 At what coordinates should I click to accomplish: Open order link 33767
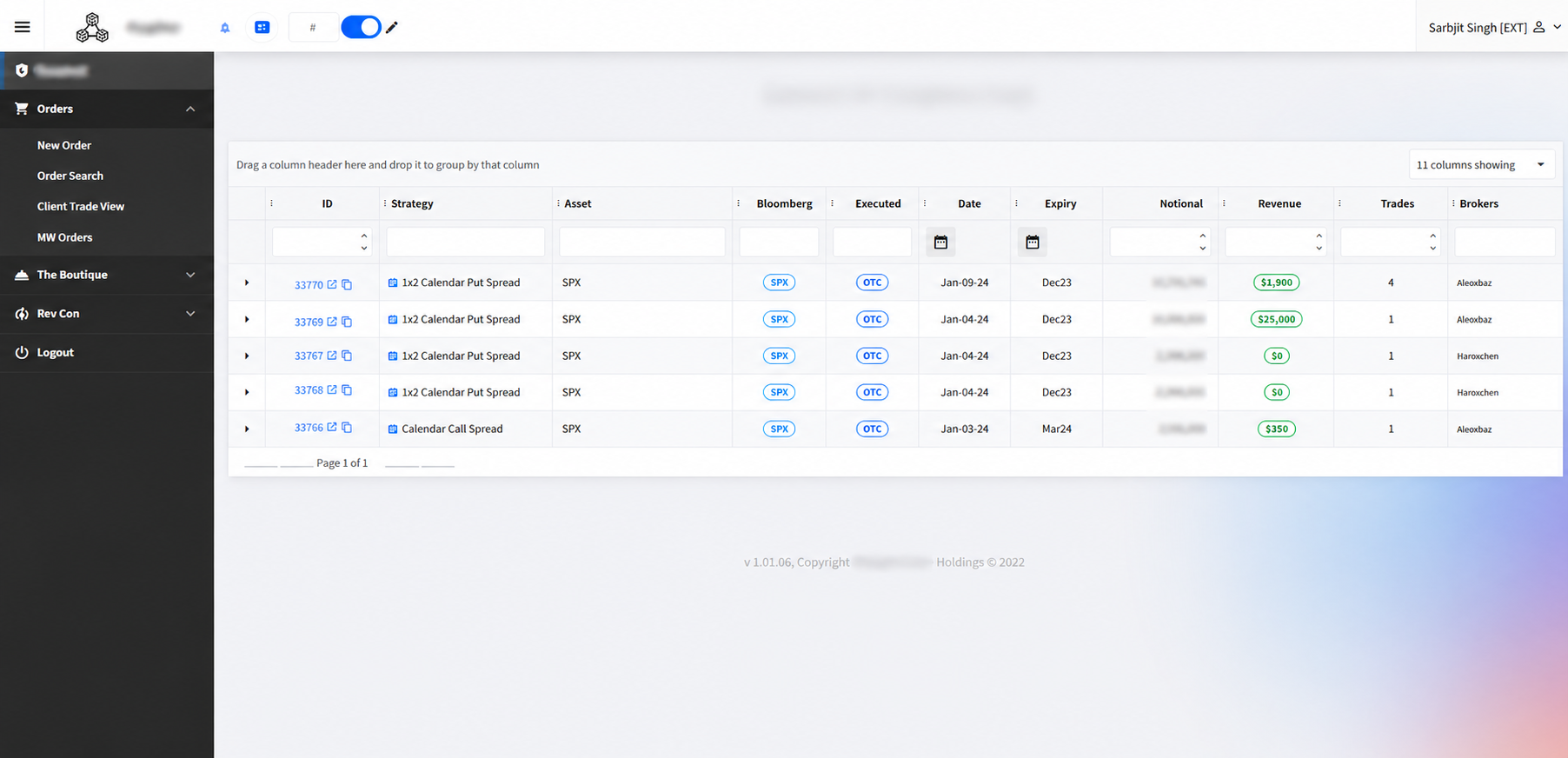coord(309,356)
